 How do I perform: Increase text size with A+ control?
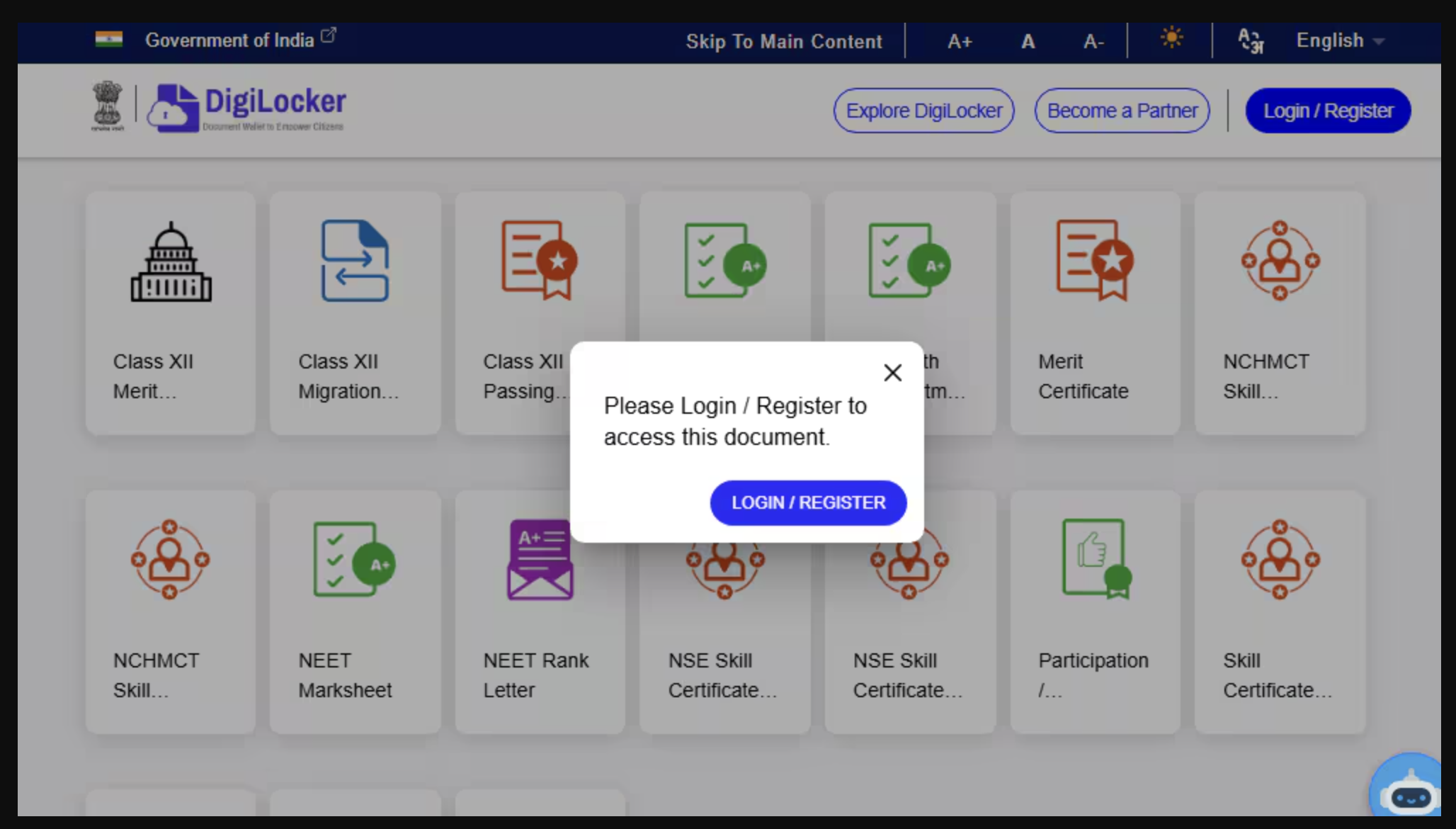click(960, 41)
